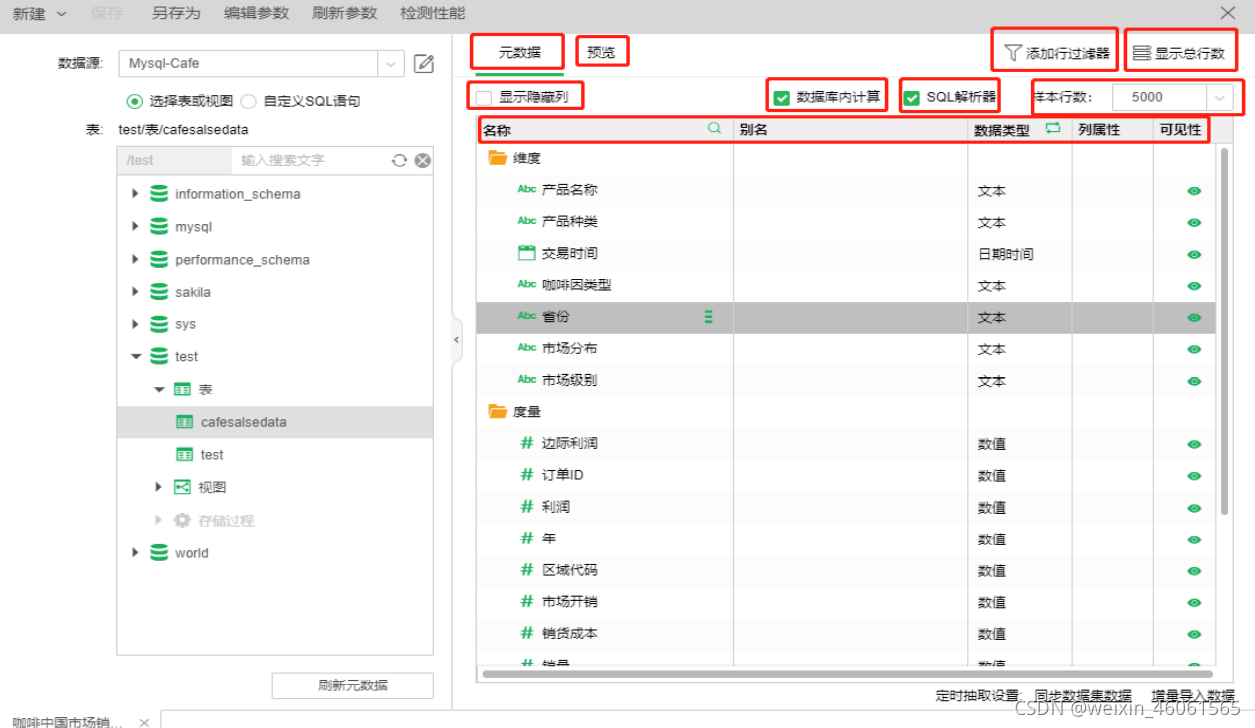The width and height of the screenshot is (1255, 728).
Task: Click the 增量导入数据 link
Action: click(1193, 696)
